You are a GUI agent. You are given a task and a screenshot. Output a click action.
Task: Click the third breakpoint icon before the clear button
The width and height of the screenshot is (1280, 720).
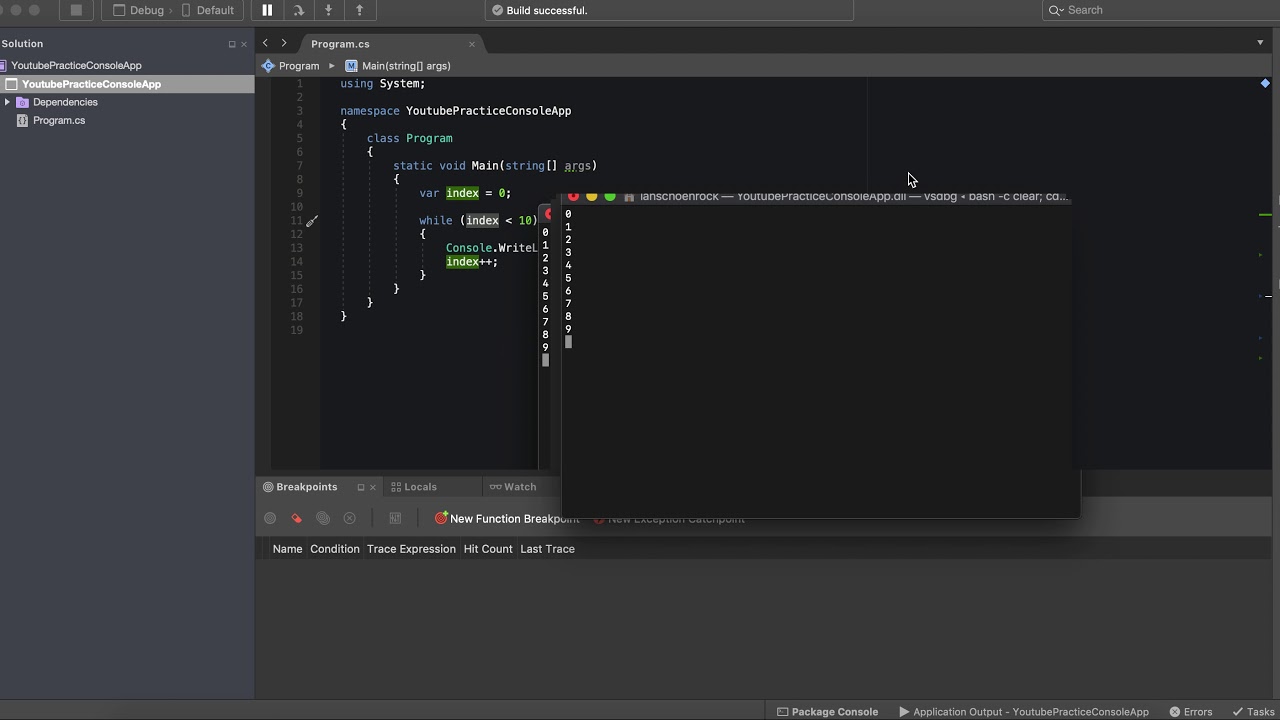323,518
